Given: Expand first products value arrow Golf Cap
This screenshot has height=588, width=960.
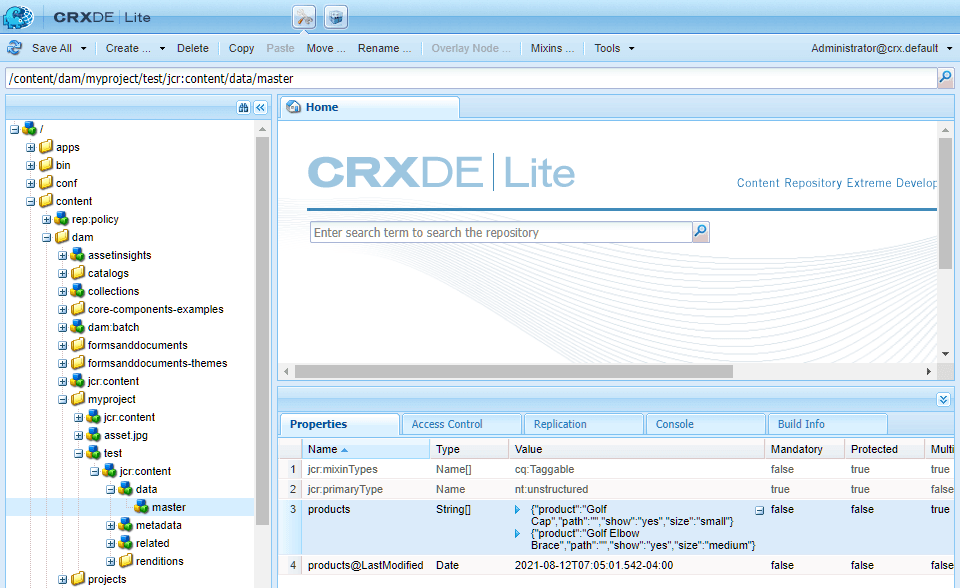Looking at the screenshot, I should click(517, 510).
